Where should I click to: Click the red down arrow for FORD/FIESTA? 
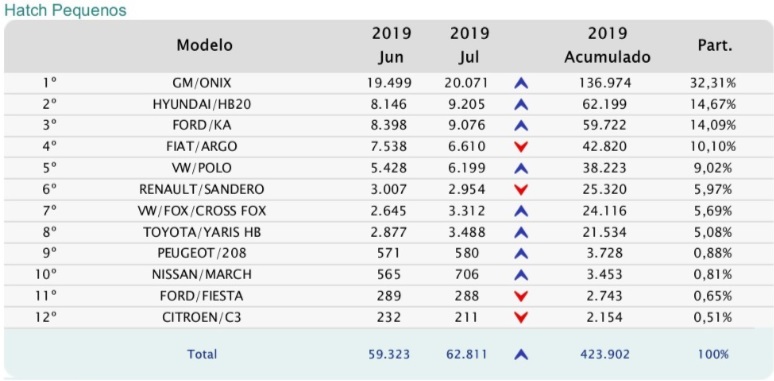521,296
